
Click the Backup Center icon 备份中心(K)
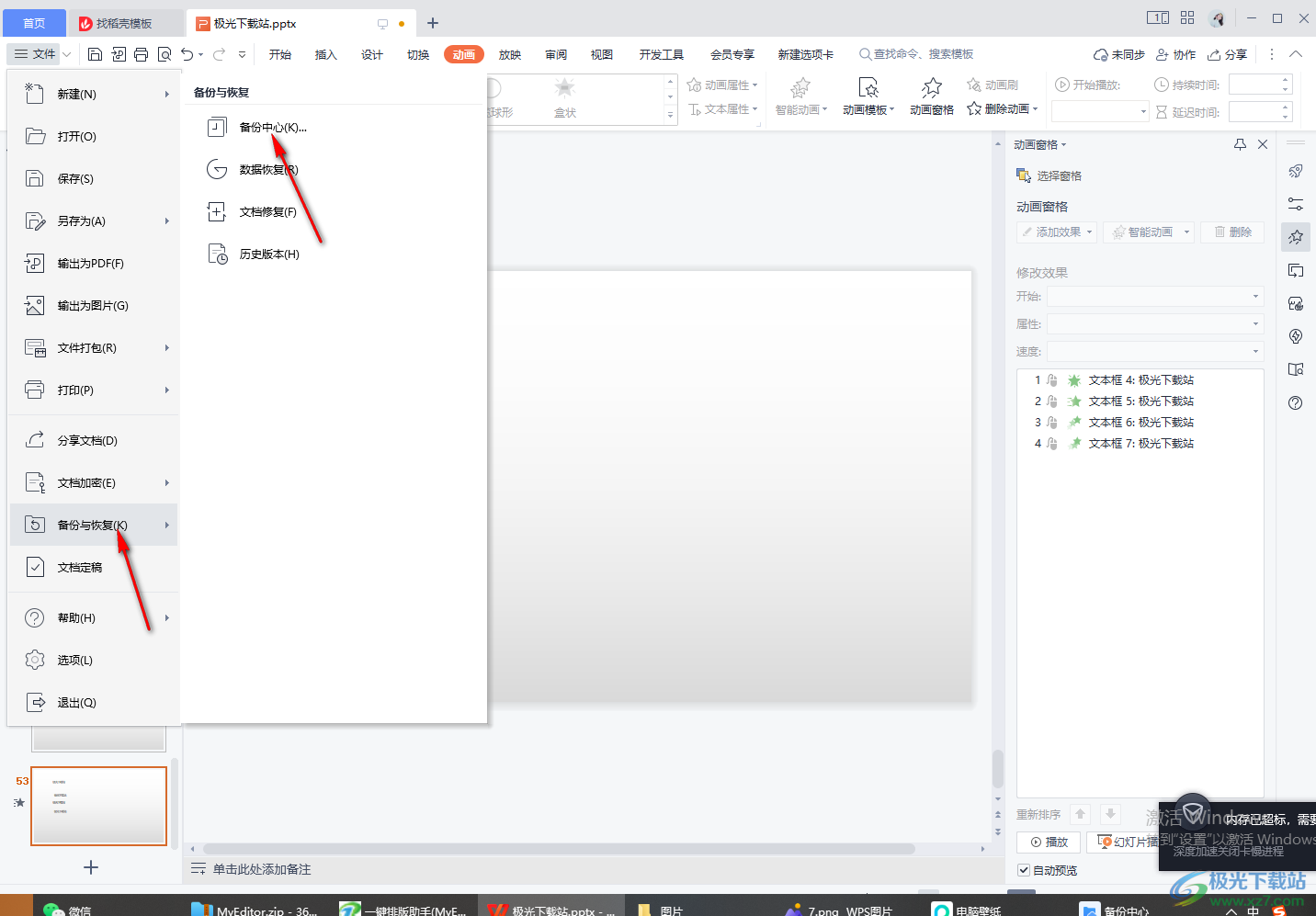click(217, 127)
